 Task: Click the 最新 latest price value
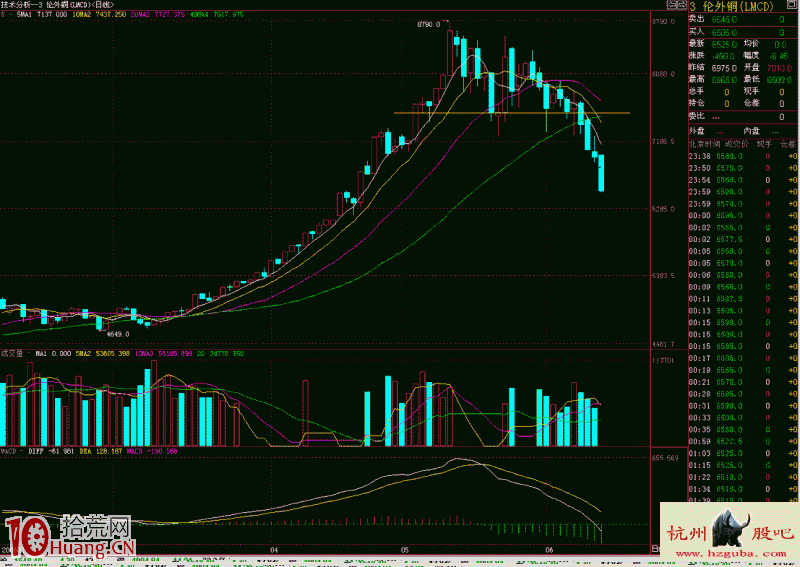724,44
